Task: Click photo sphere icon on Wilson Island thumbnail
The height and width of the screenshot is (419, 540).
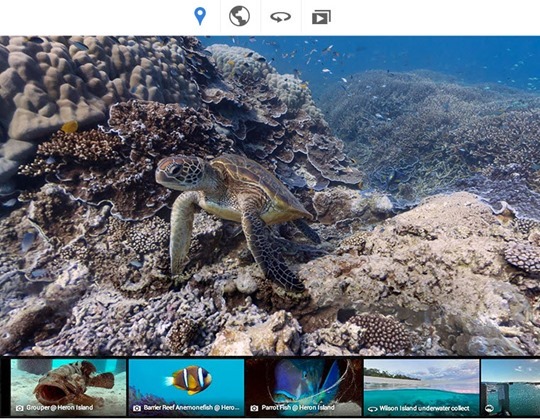Action: pos(373,409)
